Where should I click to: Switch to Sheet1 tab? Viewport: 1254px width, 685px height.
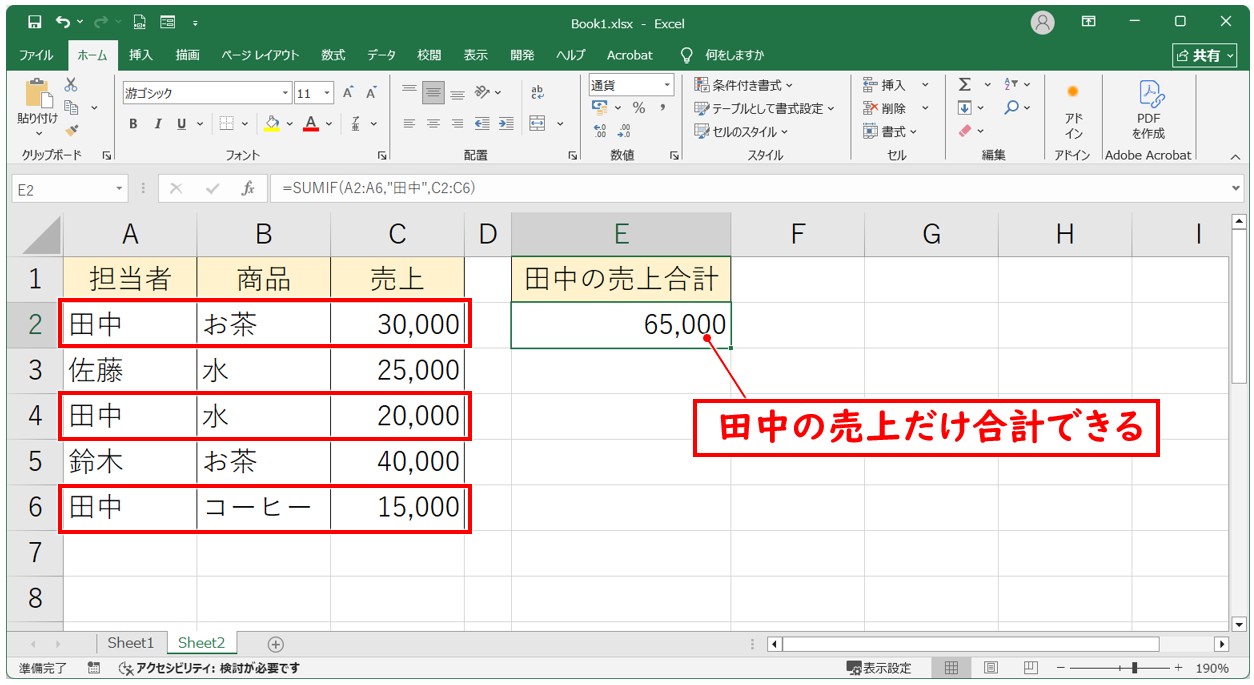[x=131, y=643]
